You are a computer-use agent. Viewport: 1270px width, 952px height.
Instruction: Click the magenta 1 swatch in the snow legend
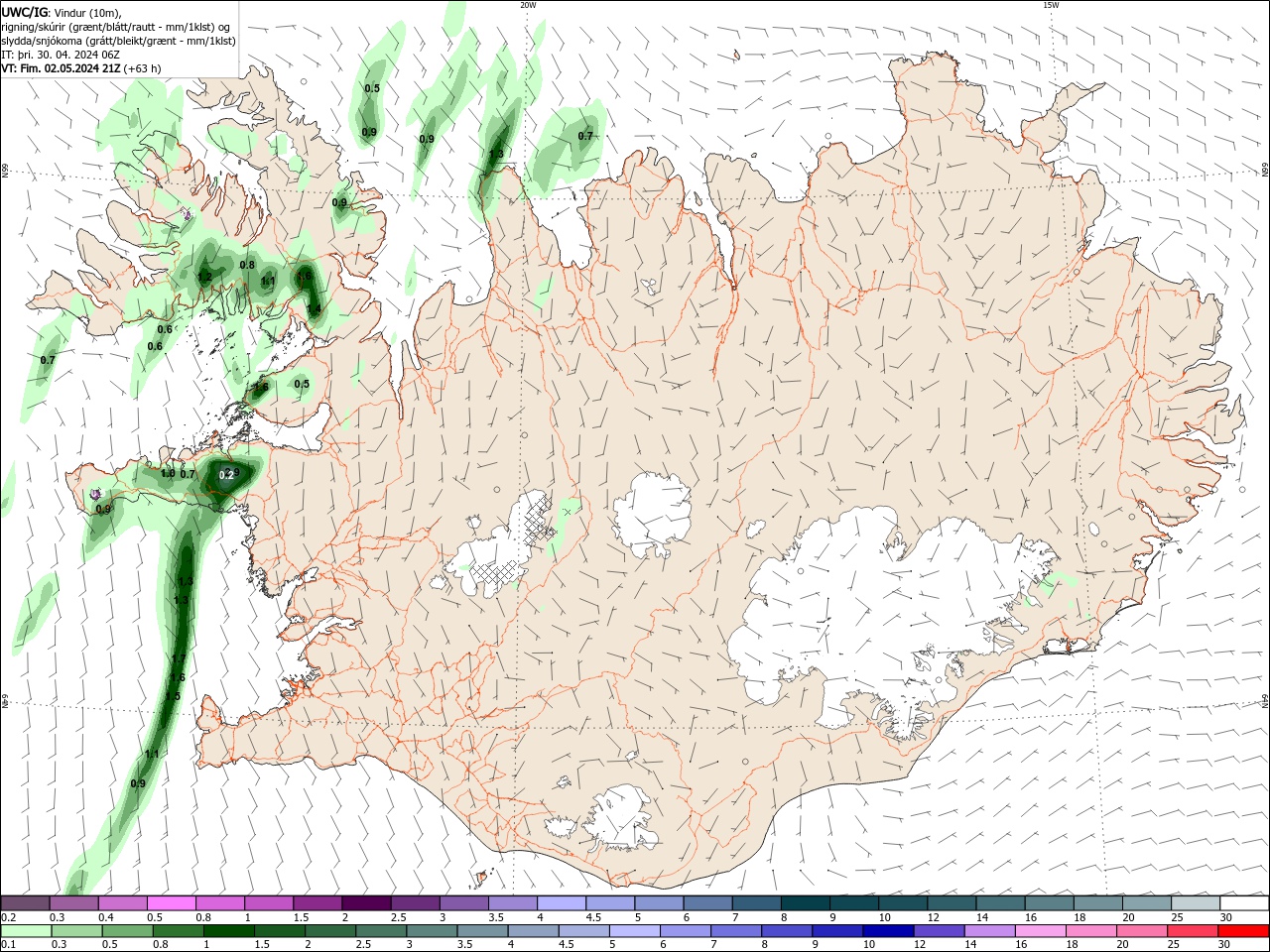pyautogui.click(x=268, y=903)
